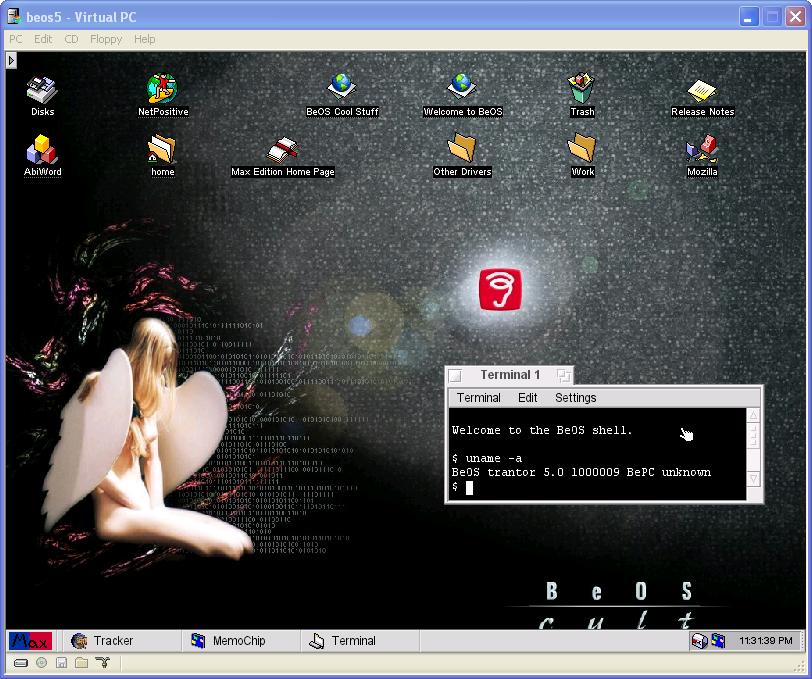Open the Edit menu in Terminal 1 window

coord(527,398)
